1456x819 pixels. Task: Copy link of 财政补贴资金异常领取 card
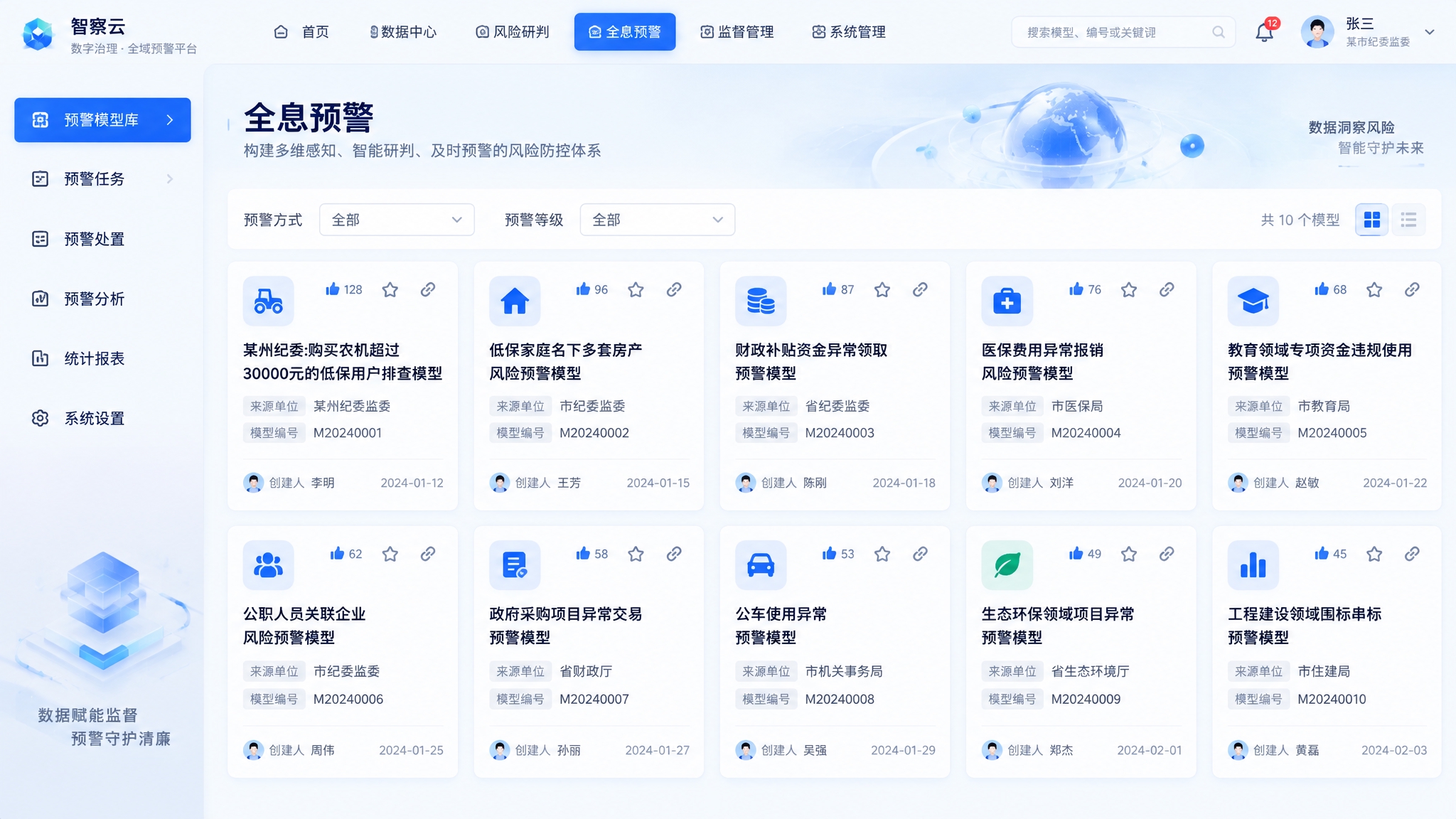(x=920, y=289)
